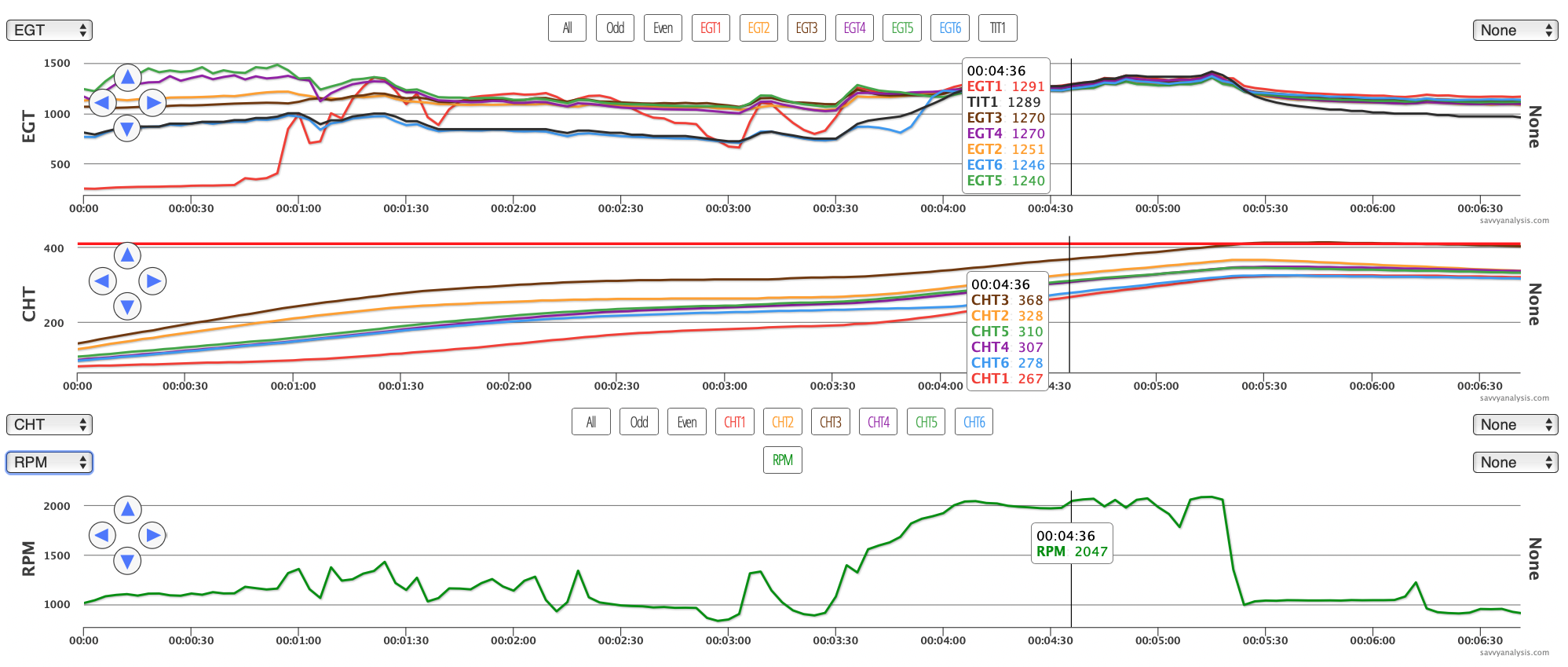Viewport: 1568px width, 667px height.
Task: Click the CHT chart cursor line
Action: click(x=1069, y=304)
